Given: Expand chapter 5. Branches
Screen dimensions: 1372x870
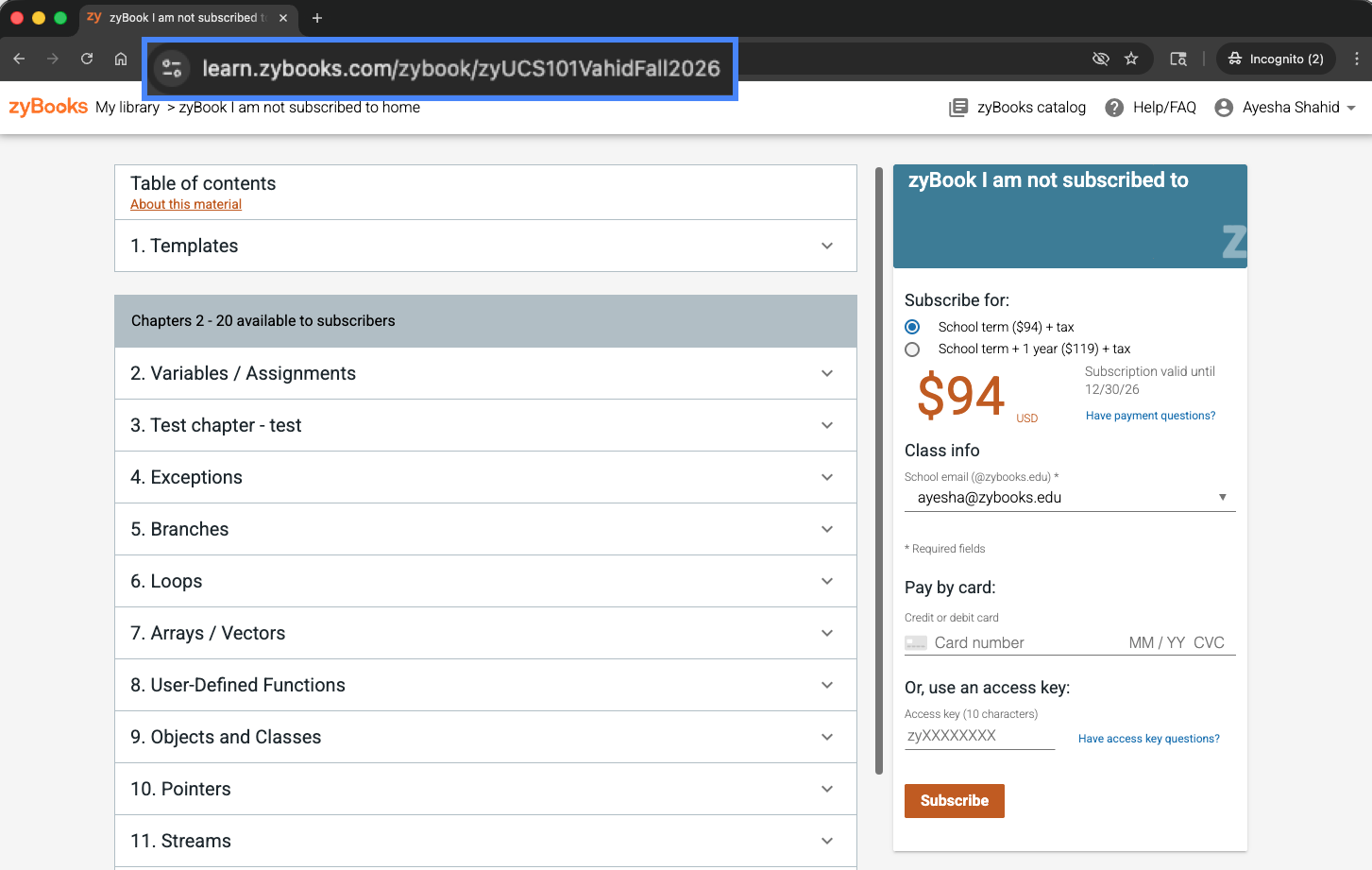Looking at the screenshot, I should [x=485, y=529].
